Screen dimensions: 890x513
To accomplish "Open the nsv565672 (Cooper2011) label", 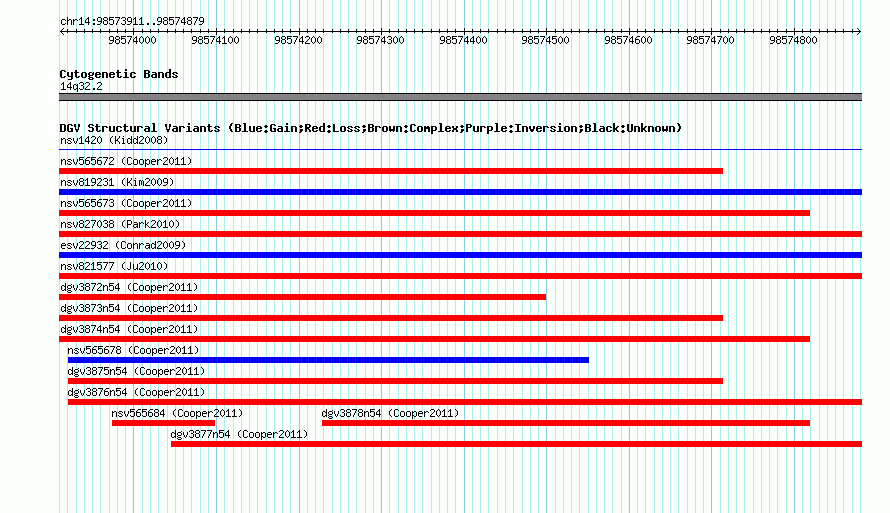I will coord(126,161).
